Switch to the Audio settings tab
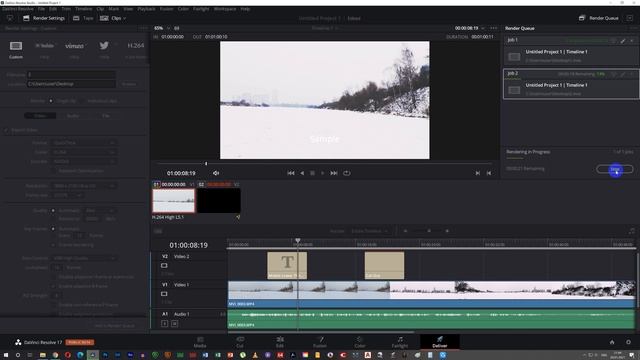The height and width of the screenshot is (360, 640). point(73,116)
